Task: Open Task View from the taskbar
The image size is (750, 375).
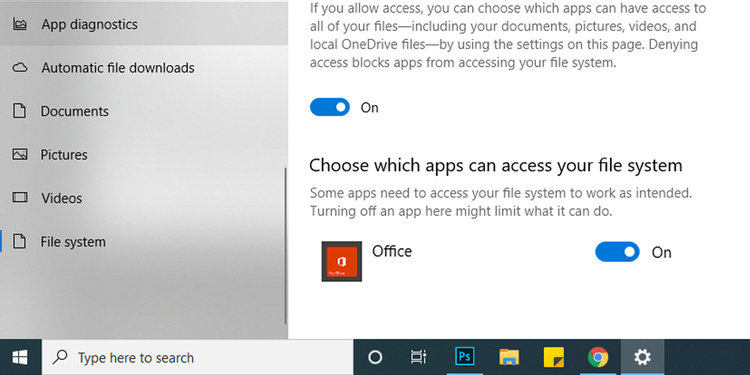Action: click(x=418, y=357)
